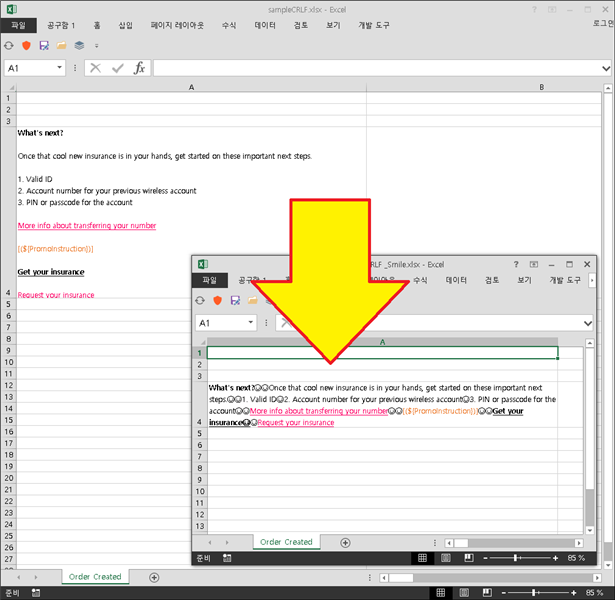Image resolution: width=615 pixels, height=600 pixels.
Task: Expand formula bar chevron in back window
Action: click(x=606, y=69)
